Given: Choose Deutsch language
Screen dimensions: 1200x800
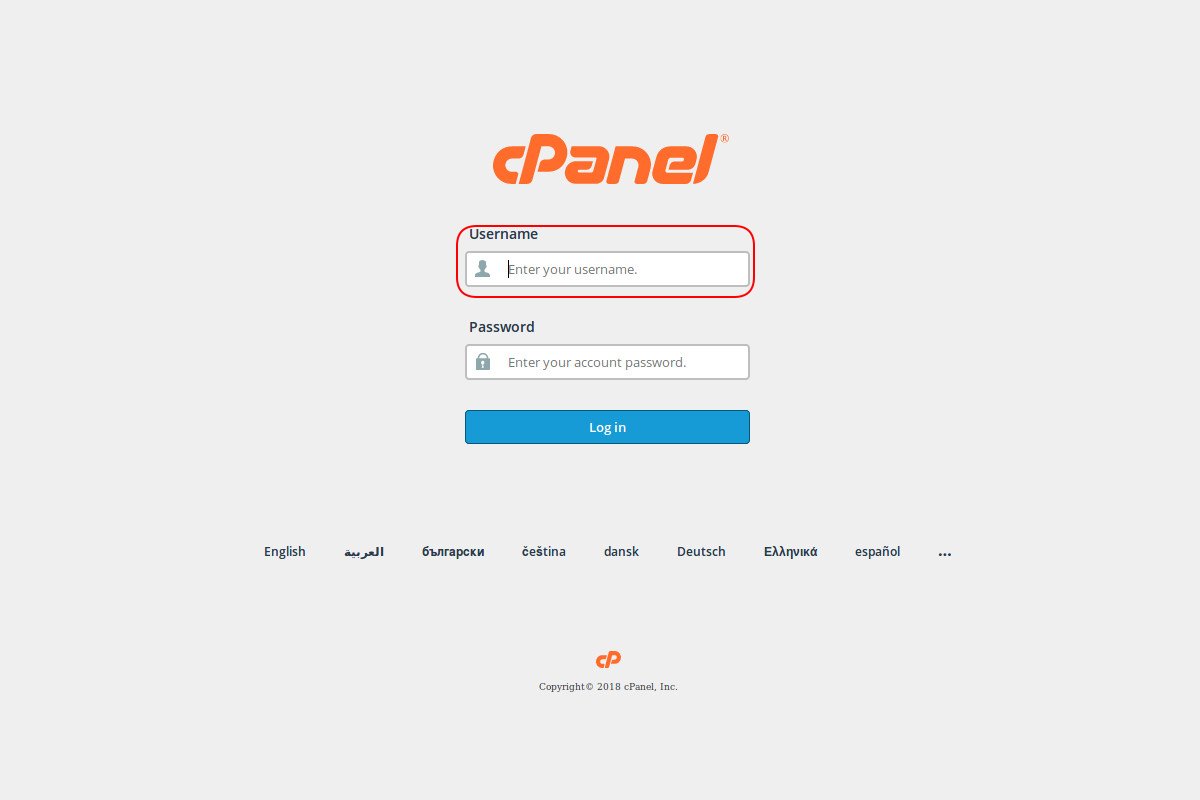Looking at the screenshot, I should (x=701, y=552).
